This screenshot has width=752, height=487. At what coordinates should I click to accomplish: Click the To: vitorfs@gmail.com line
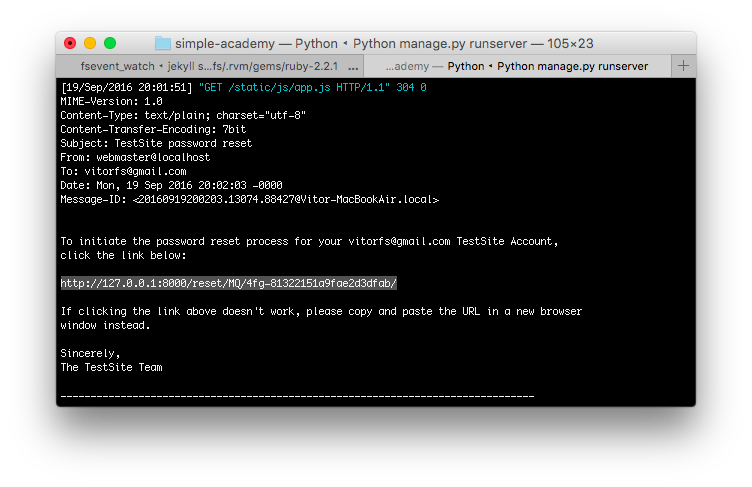(x=123, y=171)
